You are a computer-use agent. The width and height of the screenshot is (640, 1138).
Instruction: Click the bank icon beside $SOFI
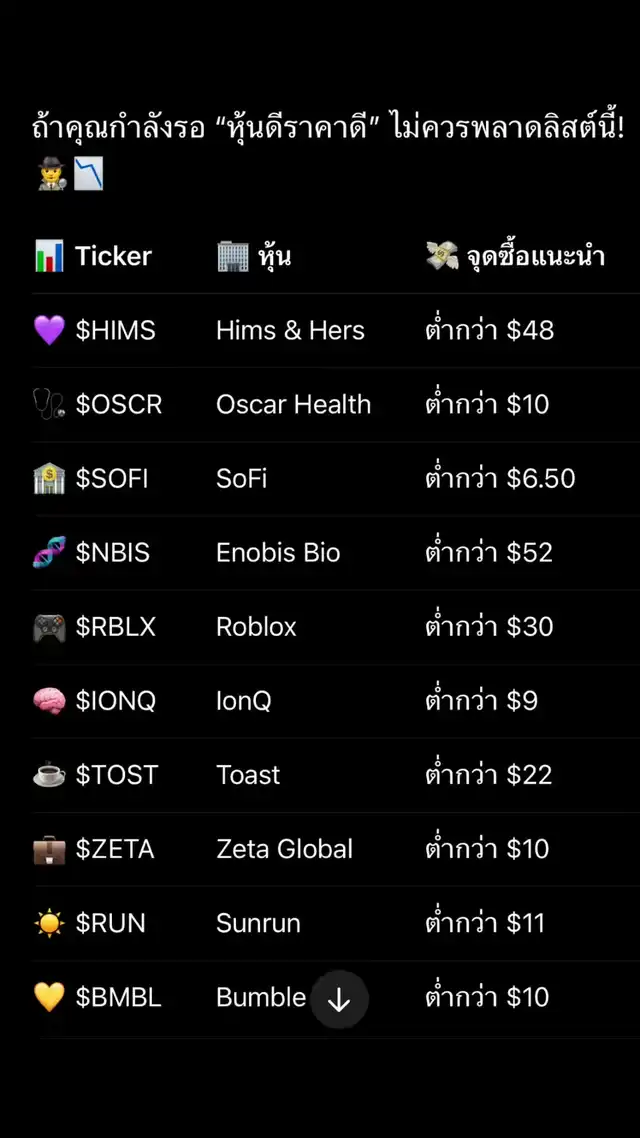pos(49,479)
